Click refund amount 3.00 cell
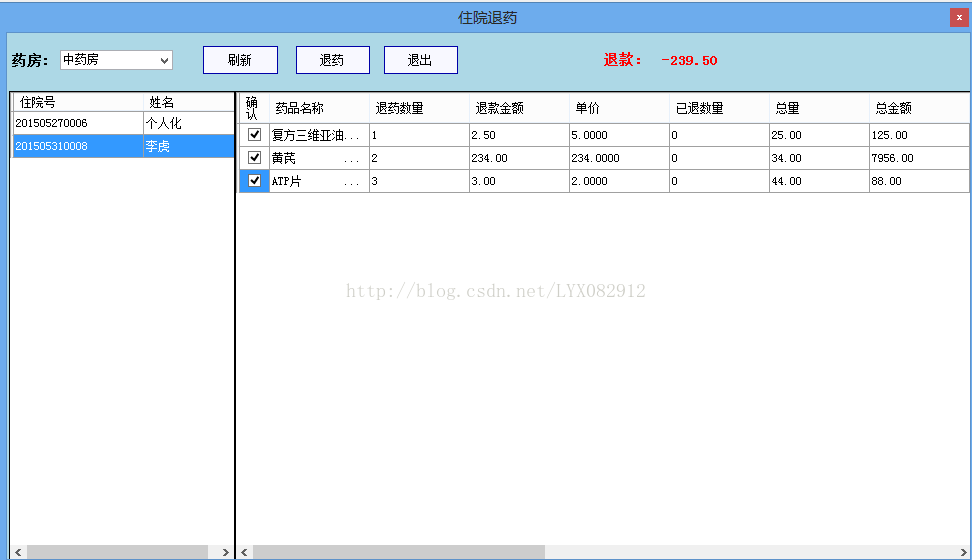This screenshot has height=560, width=972. tap(519, 180)
